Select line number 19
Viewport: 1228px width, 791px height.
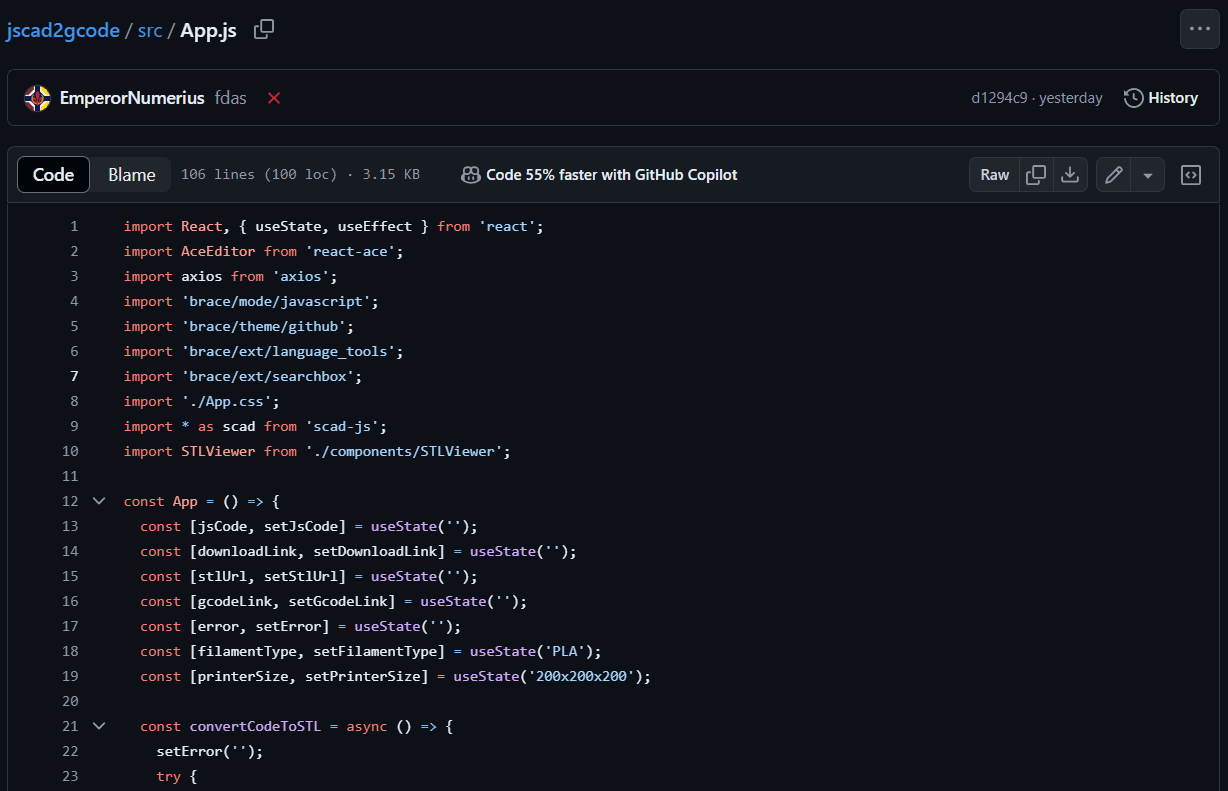tap(70, 676)
